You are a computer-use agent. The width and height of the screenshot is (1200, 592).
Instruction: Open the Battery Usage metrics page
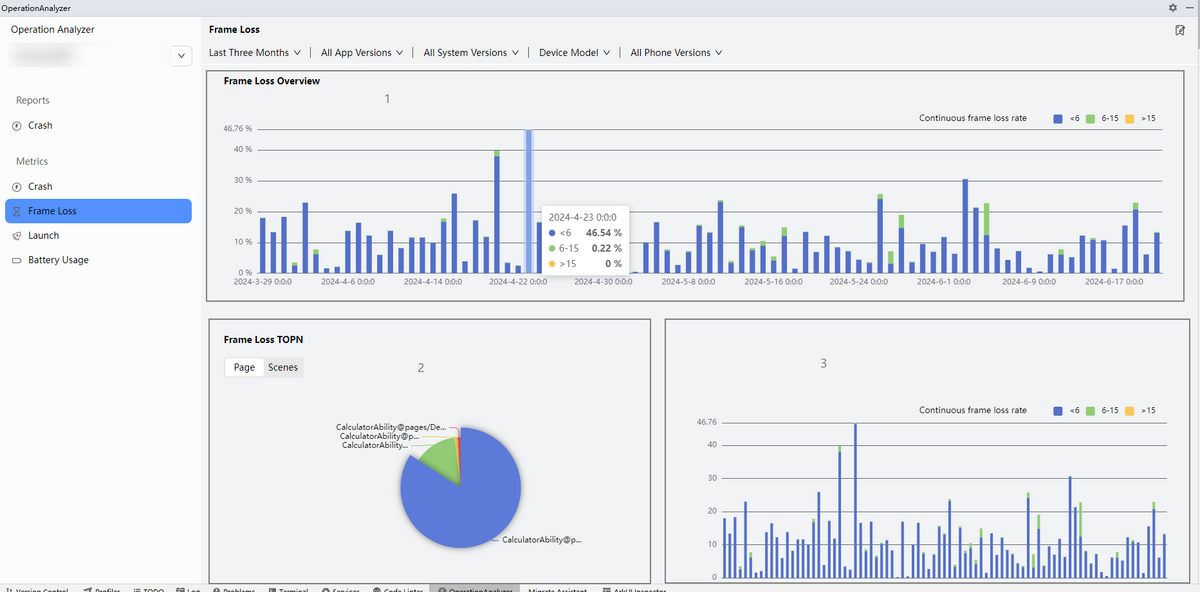tap(58, 260)
